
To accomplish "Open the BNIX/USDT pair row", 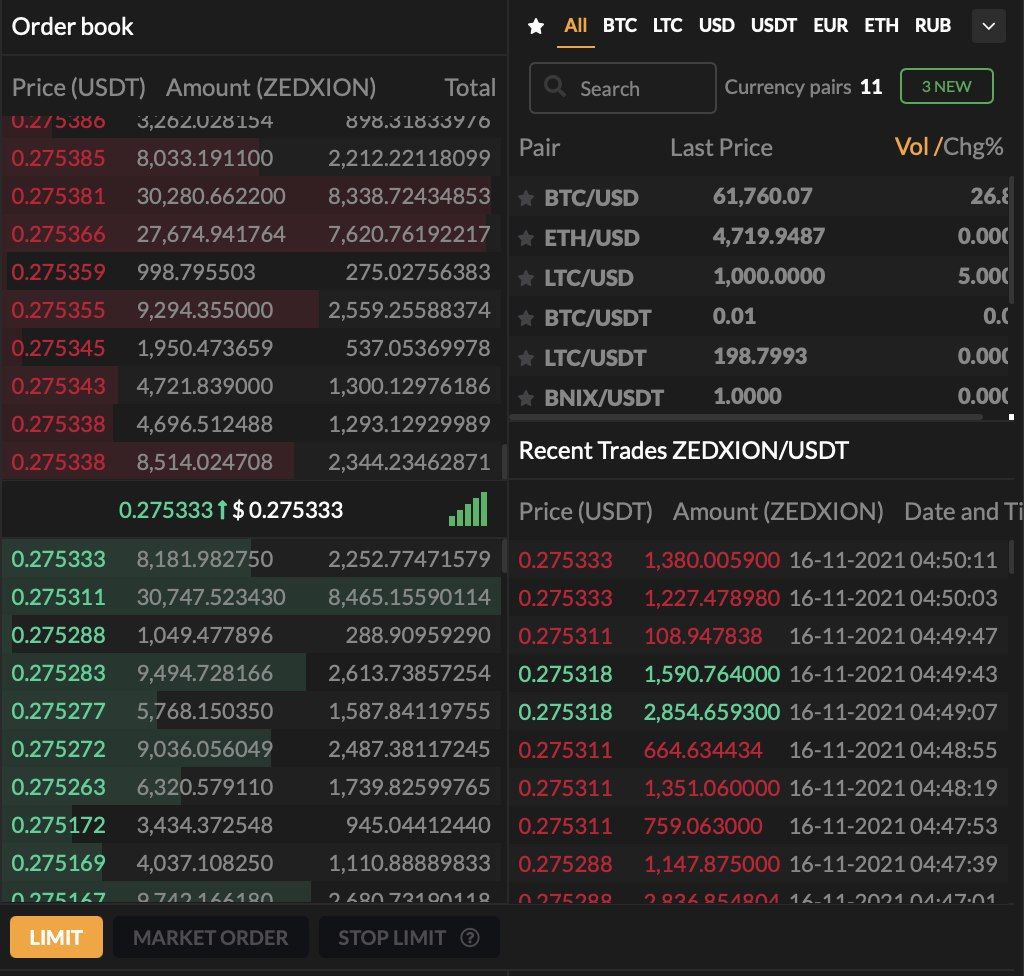I will (x=759, y=396).
